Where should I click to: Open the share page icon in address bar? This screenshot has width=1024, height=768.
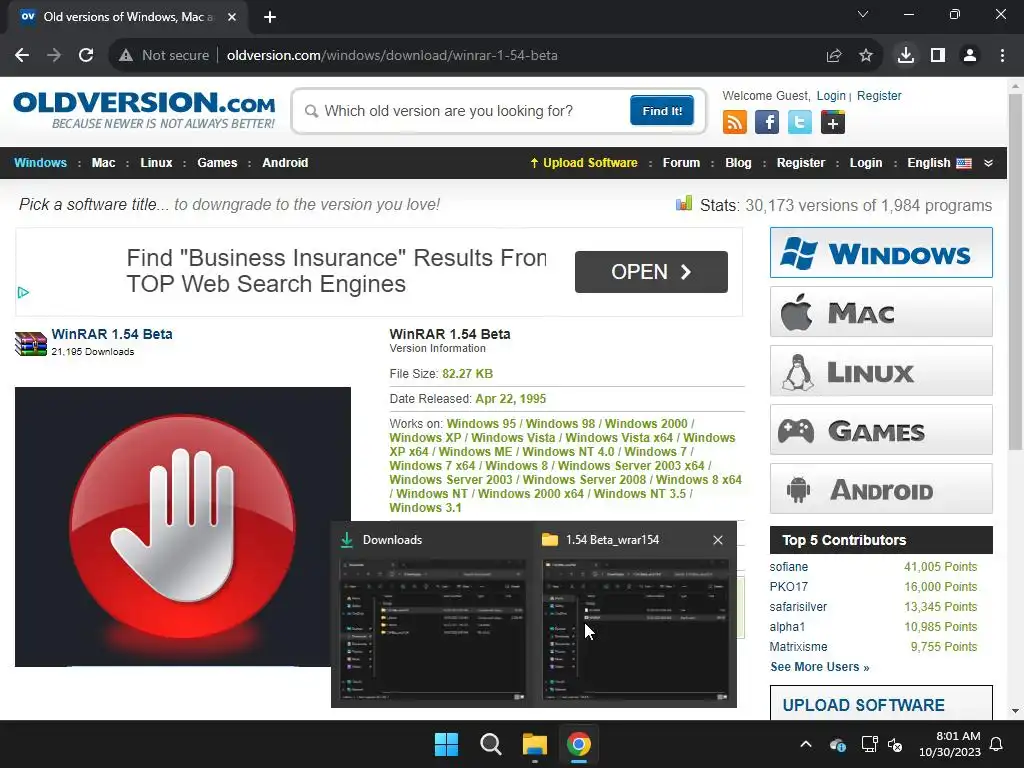click(834, 56)
